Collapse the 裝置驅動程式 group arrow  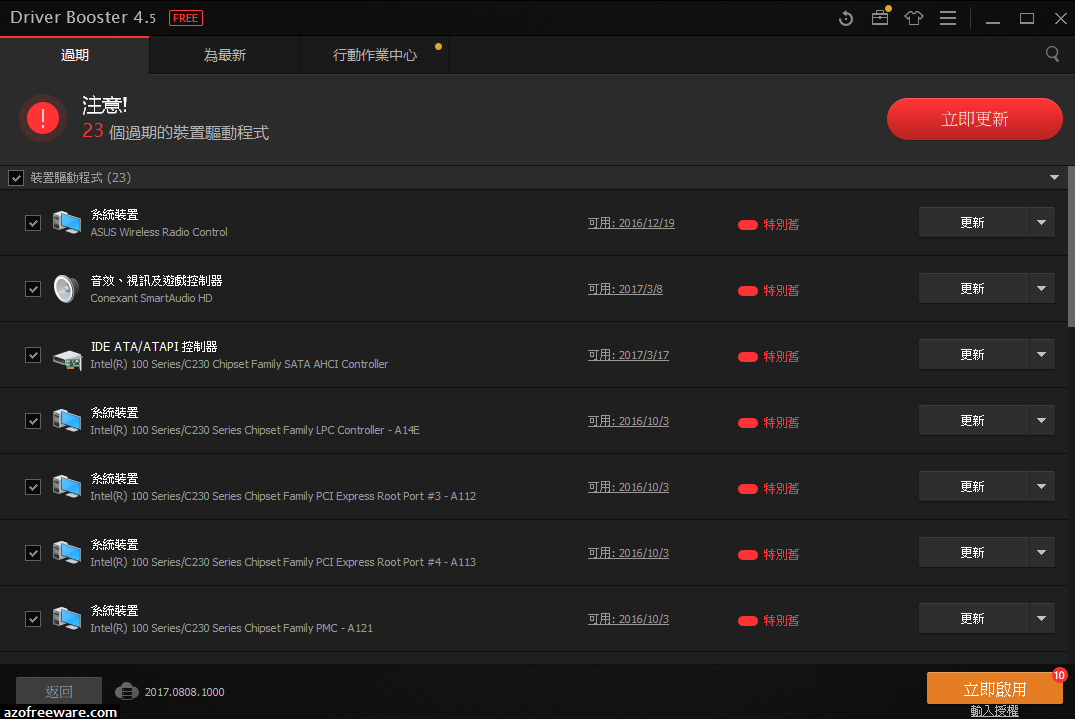(x=1054, y=178)
